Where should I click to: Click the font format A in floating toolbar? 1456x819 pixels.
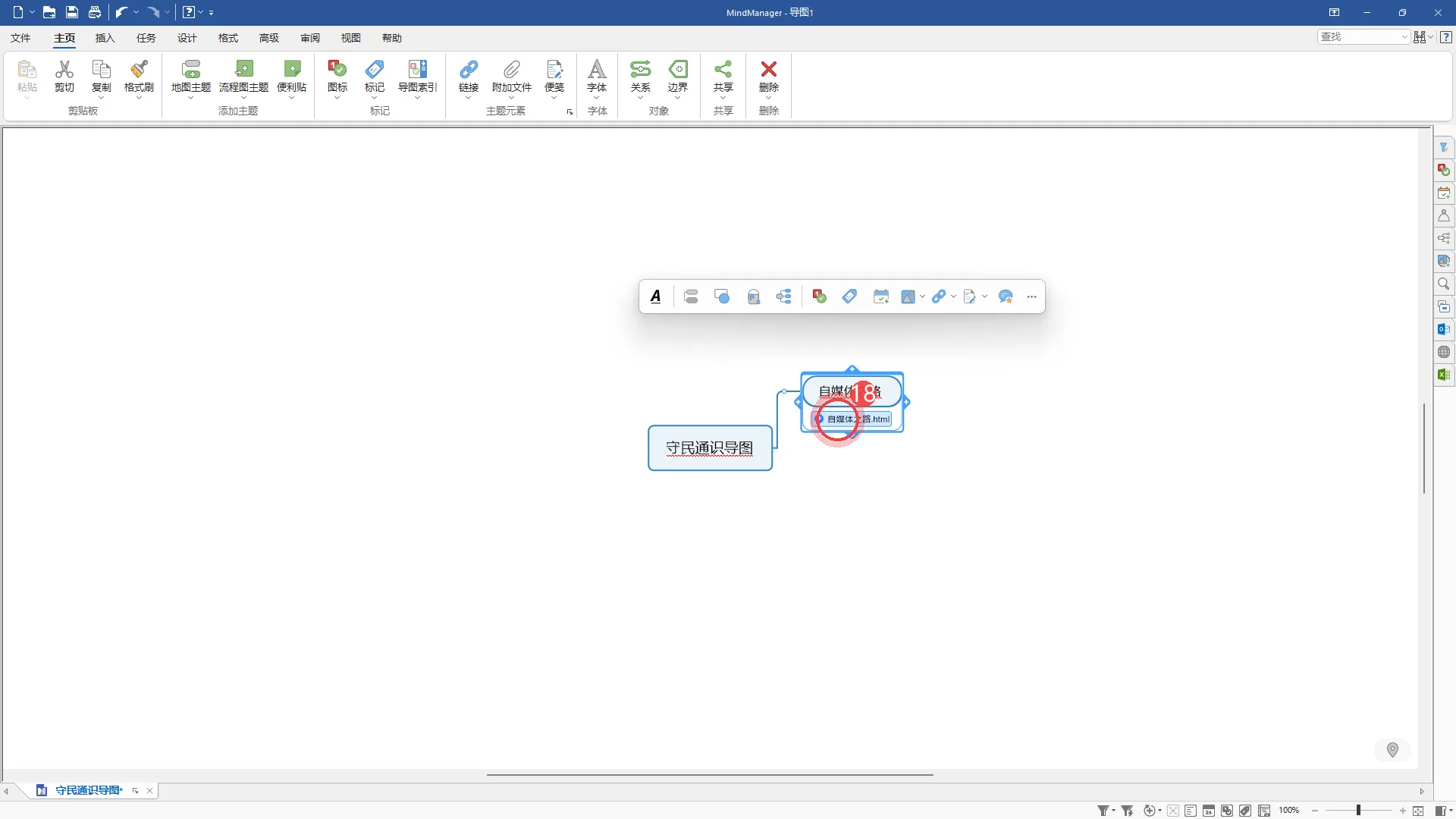point(656,297)
